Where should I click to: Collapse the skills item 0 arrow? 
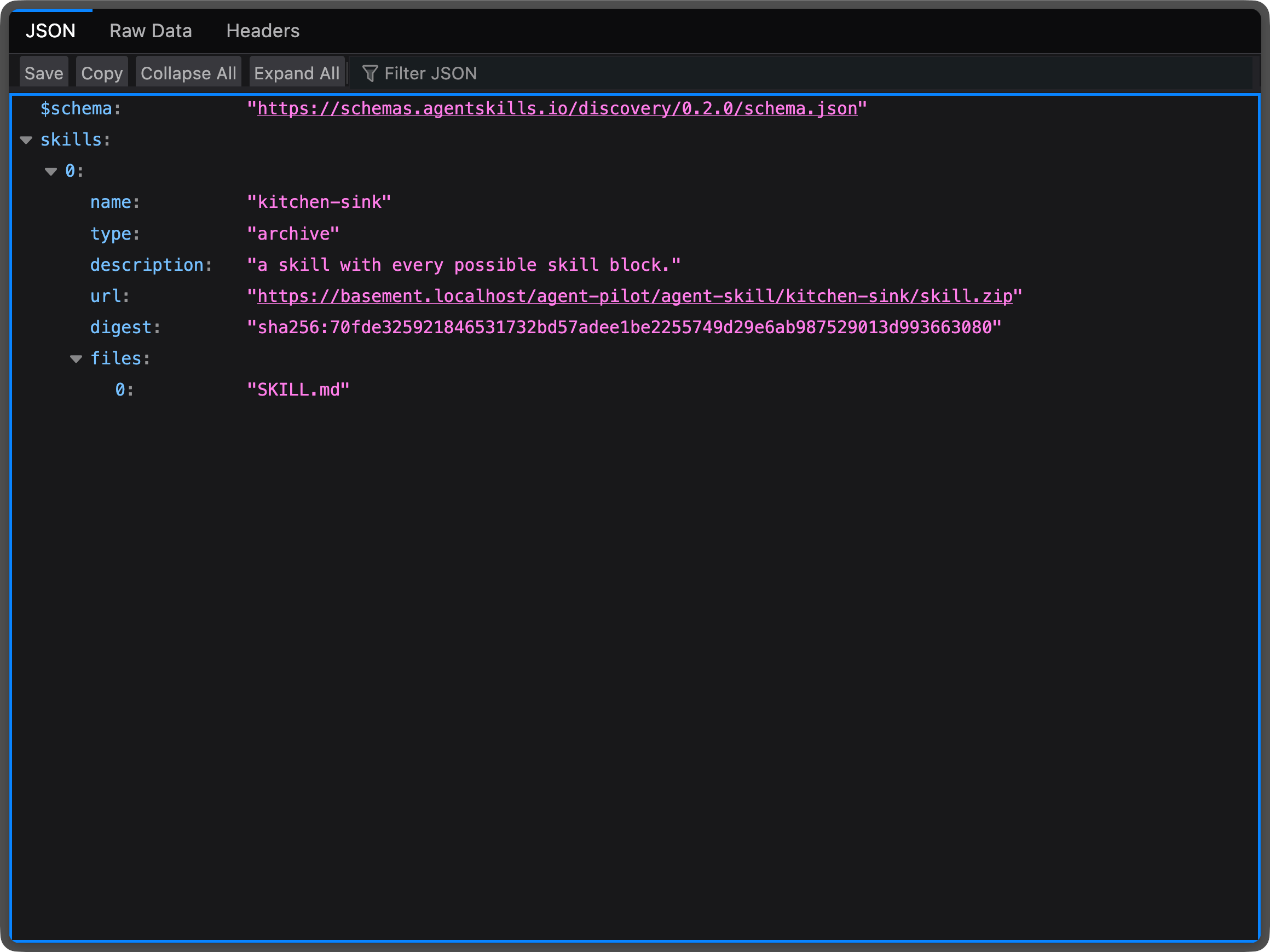coord(51,172)
